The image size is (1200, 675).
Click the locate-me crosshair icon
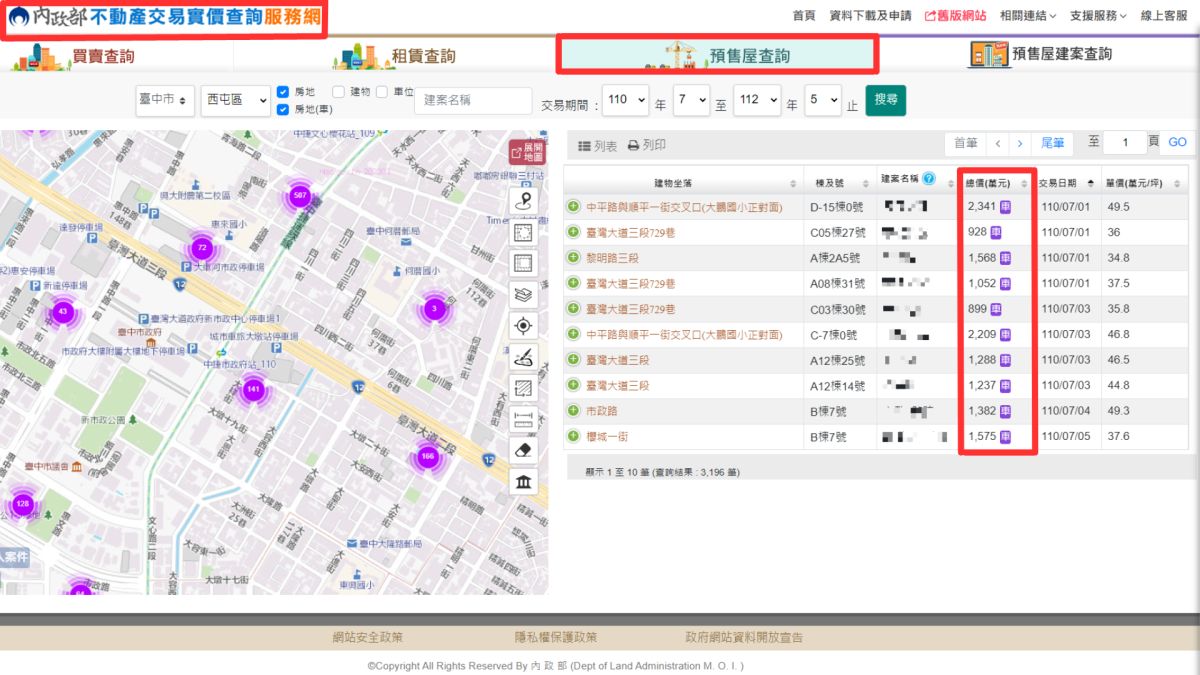click(x=523, y=324)
